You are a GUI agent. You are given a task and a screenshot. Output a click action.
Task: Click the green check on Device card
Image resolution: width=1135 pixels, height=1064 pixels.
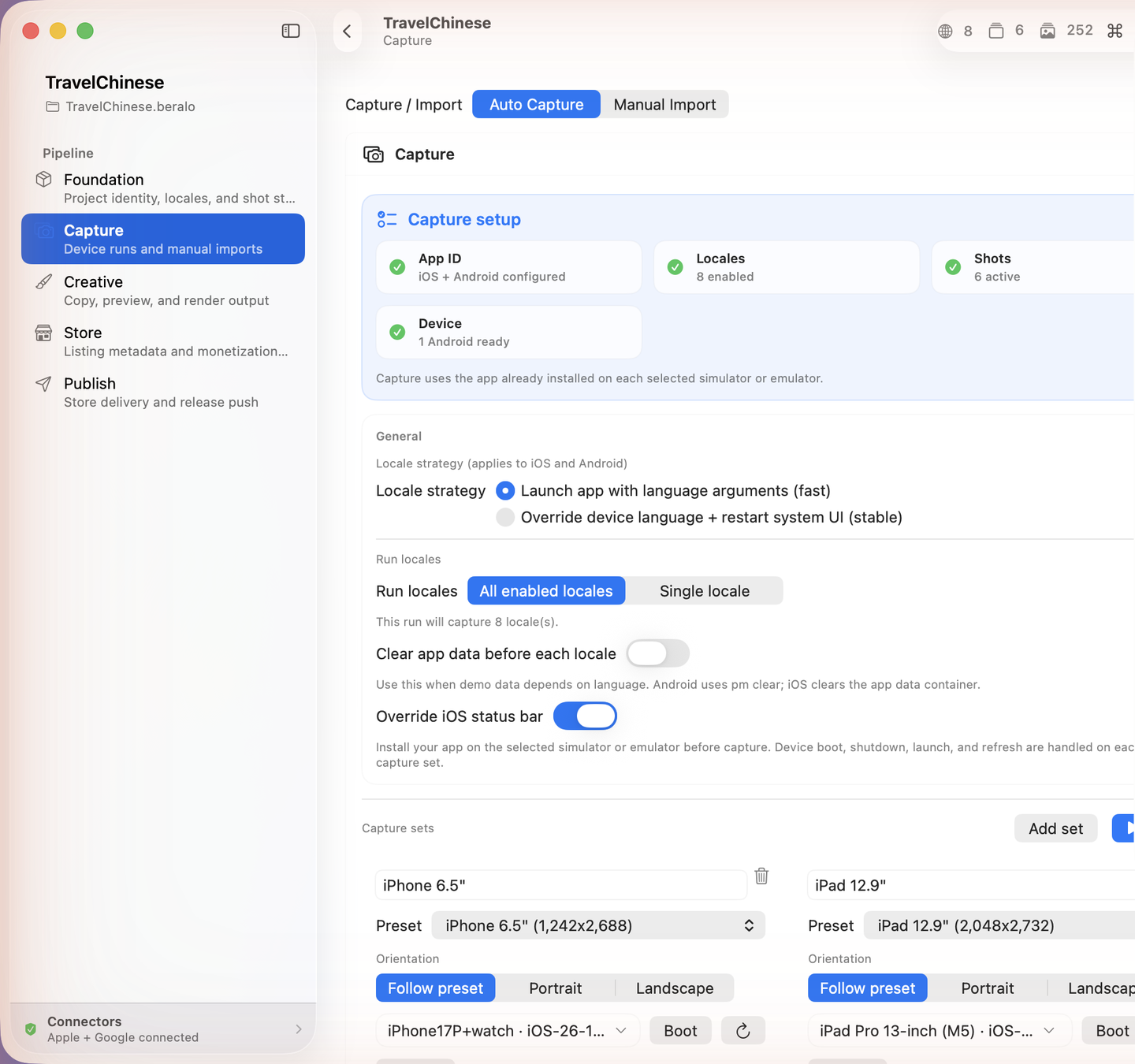tap(398, 332)
